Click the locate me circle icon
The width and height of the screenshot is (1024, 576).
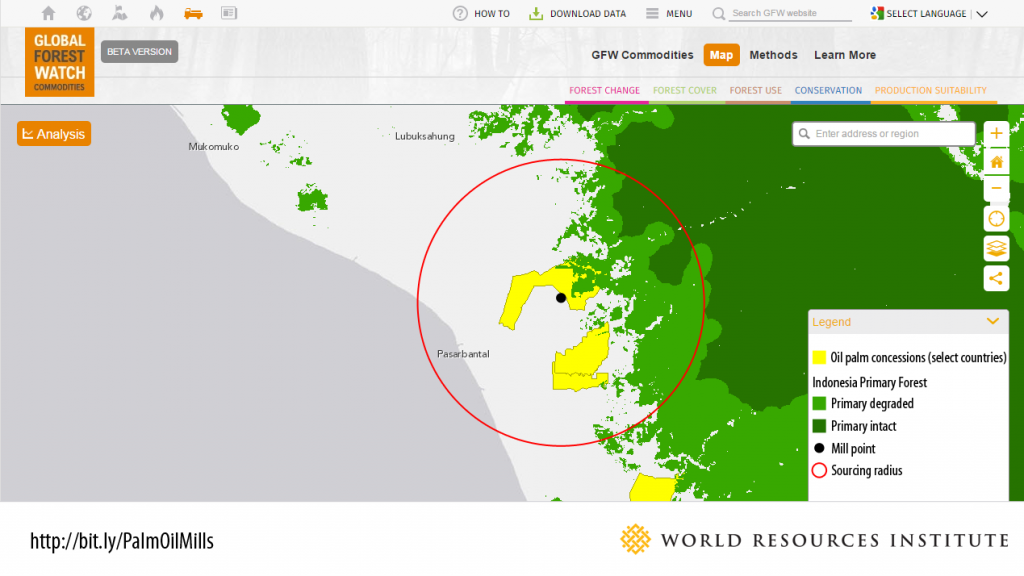(996, 219)
